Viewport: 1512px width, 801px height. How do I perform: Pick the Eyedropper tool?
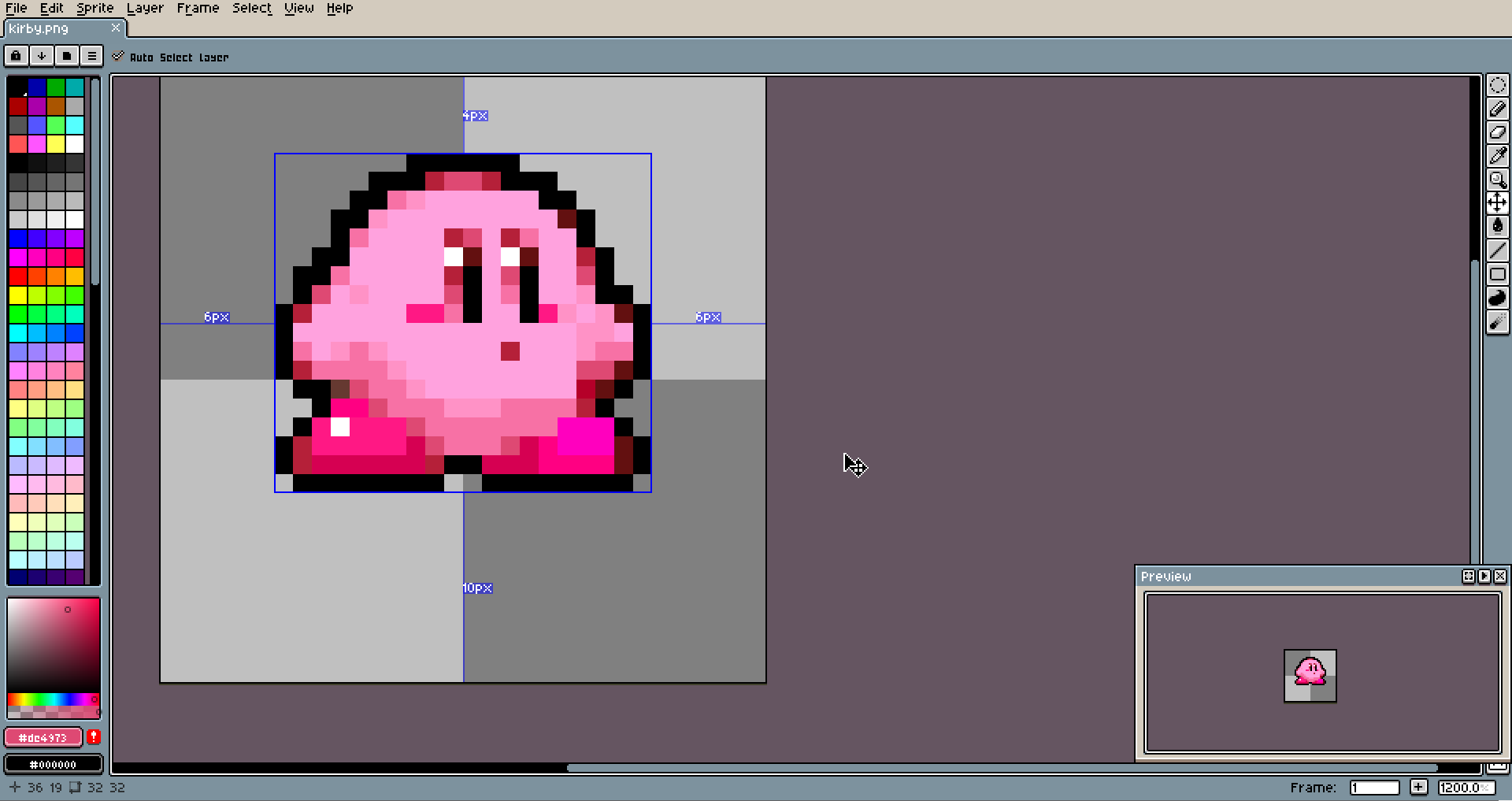1497,156
